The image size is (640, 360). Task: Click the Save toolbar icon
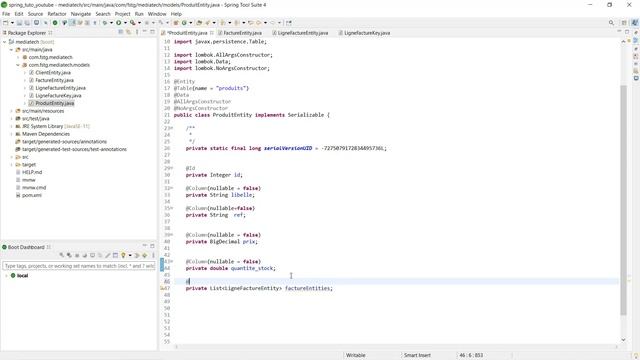[x=19, y=23]
